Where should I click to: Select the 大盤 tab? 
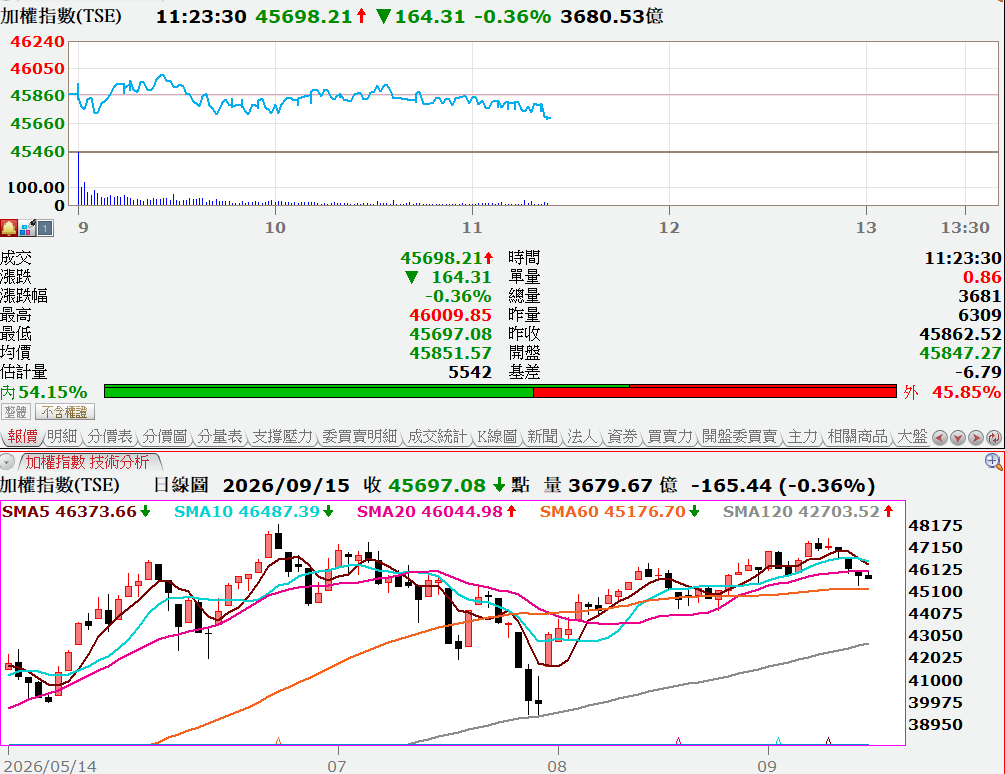coord(912,436)
